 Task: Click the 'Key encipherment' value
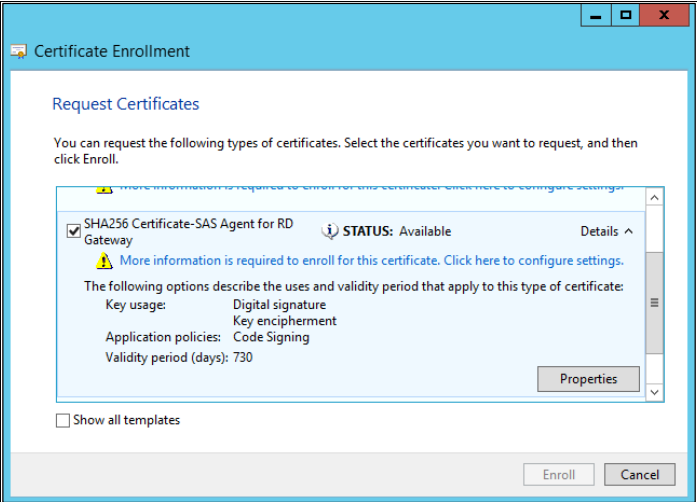click(285, 321)
